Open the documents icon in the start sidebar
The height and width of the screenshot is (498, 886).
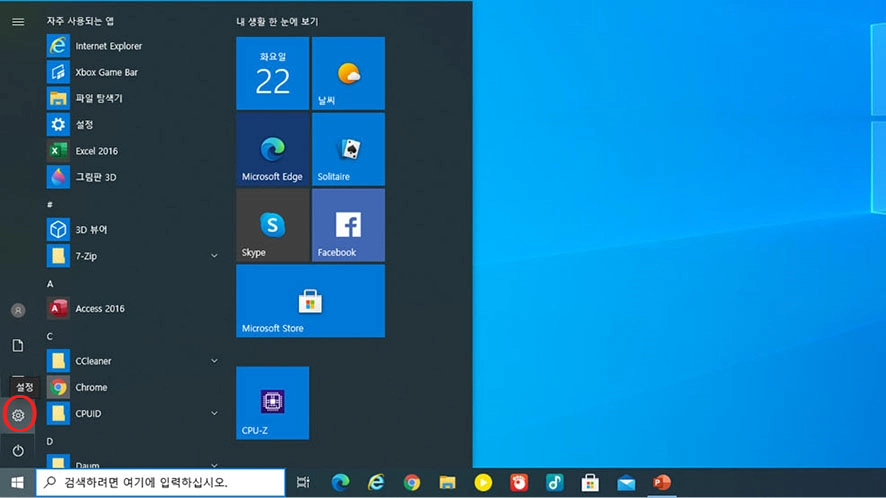pyautogui.click(x=18, y=345)
